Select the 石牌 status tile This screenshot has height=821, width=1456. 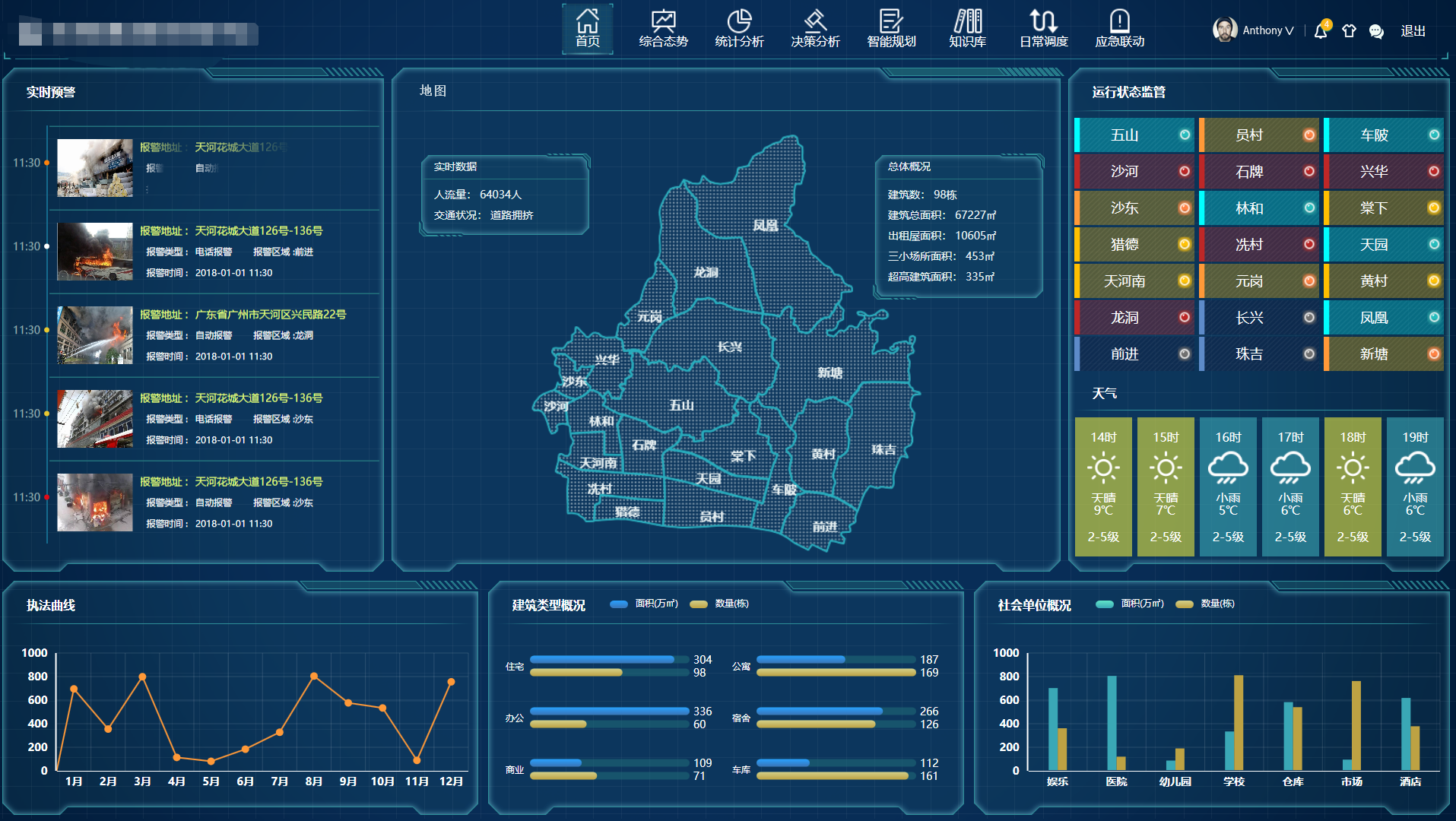(x=1259, y=171)
